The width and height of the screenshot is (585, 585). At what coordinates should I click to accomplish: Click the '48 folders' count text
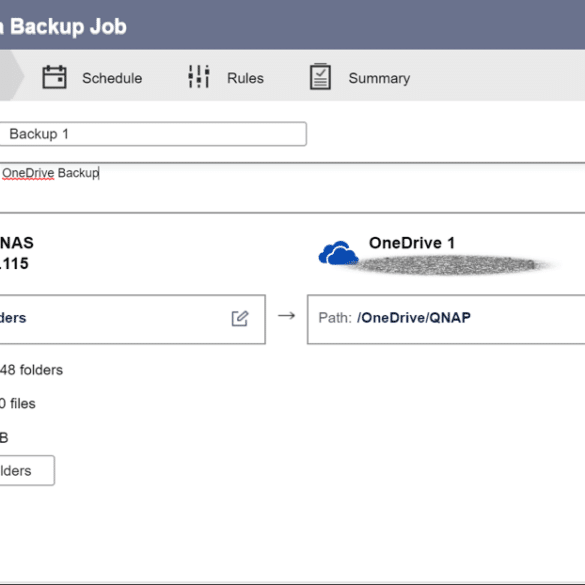[31, 370]
